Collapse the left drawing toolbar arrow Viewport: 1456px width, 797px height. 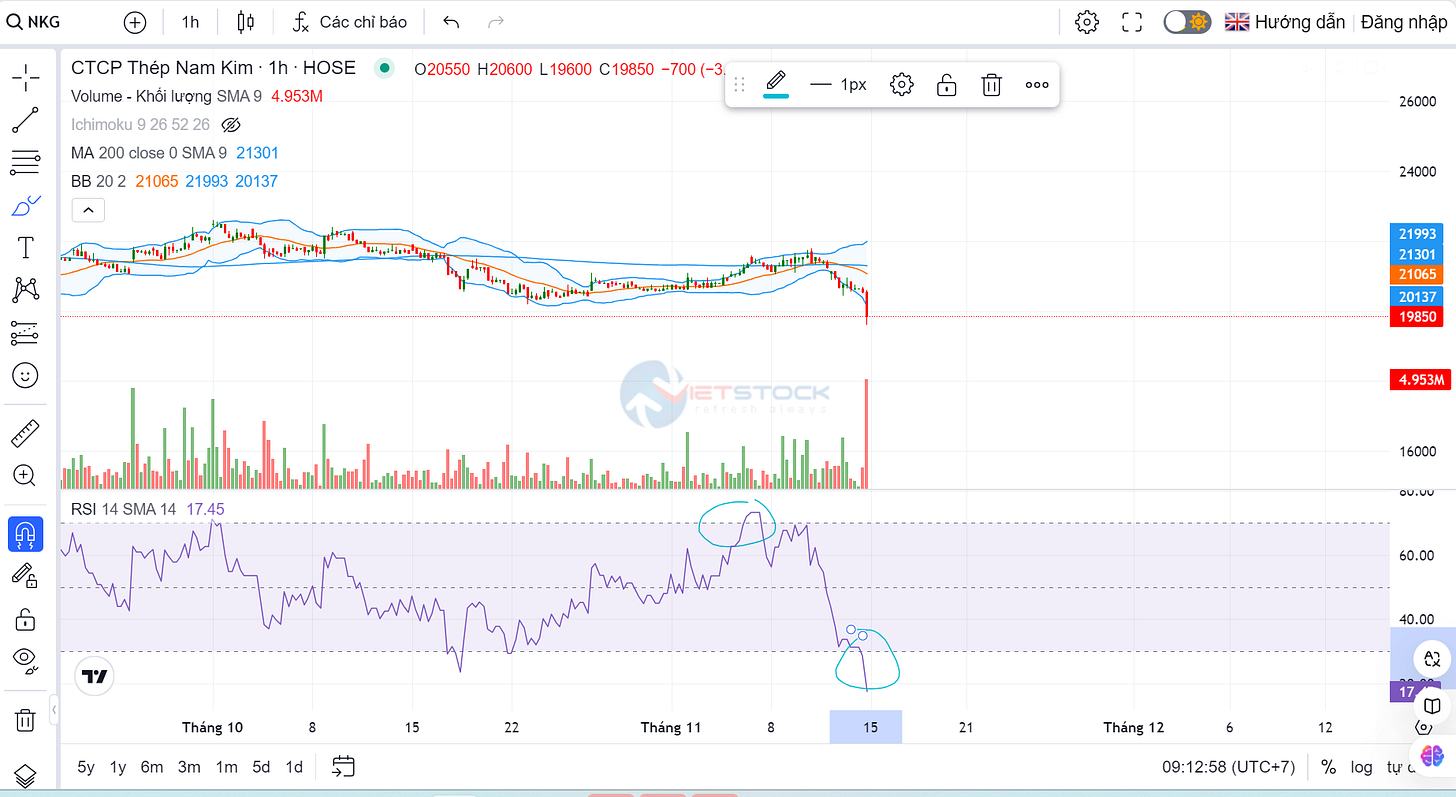[x=54, y=711]
